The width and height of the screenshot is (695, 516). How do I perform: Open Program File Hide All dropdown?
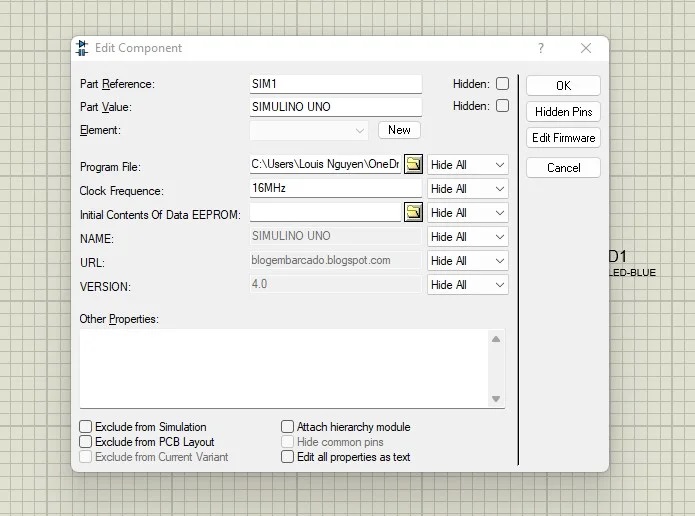[x=468, y=165]
